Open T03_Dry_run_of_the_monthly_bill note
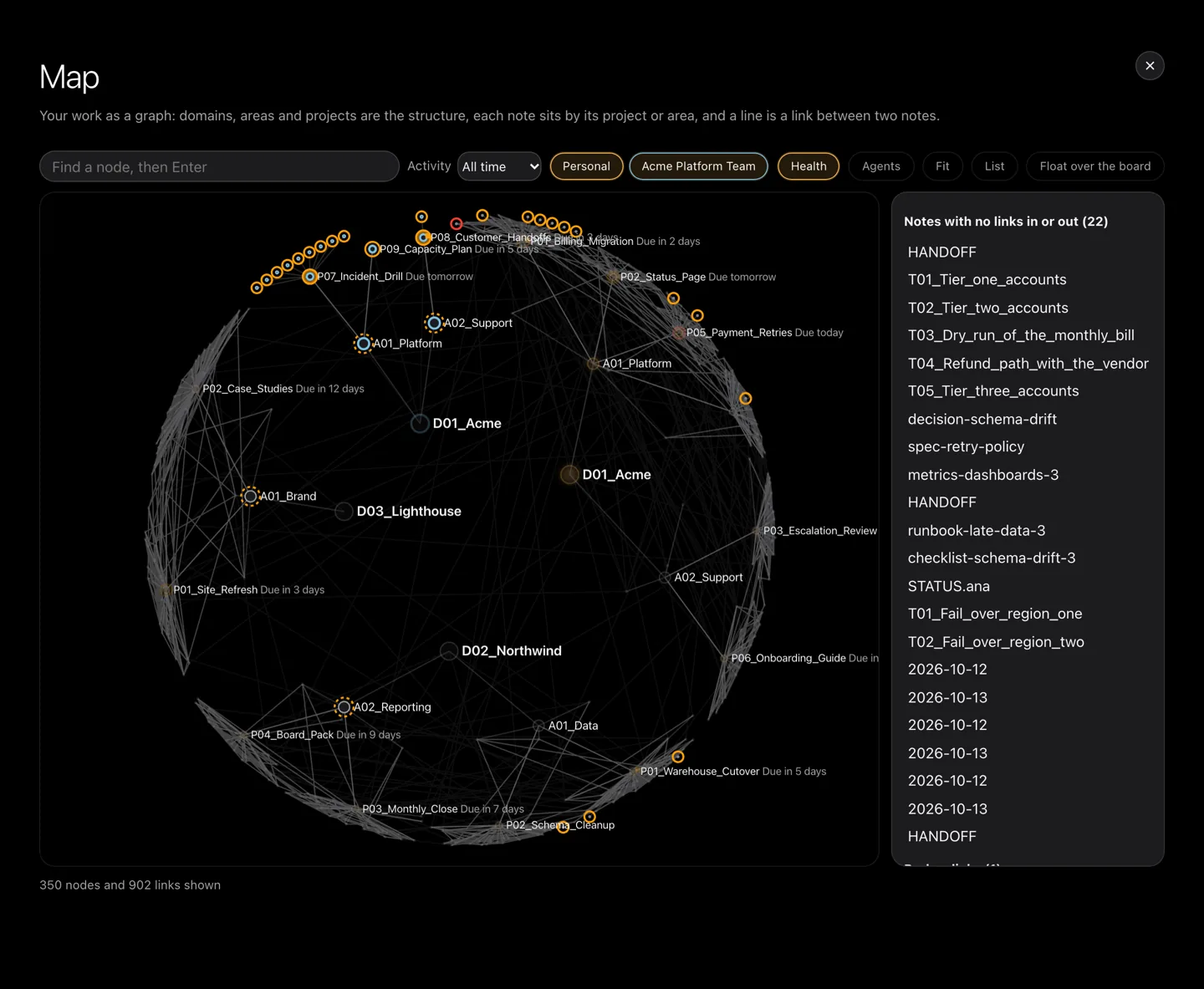The image size is (1204, 989). click(x=1021, y=335)
